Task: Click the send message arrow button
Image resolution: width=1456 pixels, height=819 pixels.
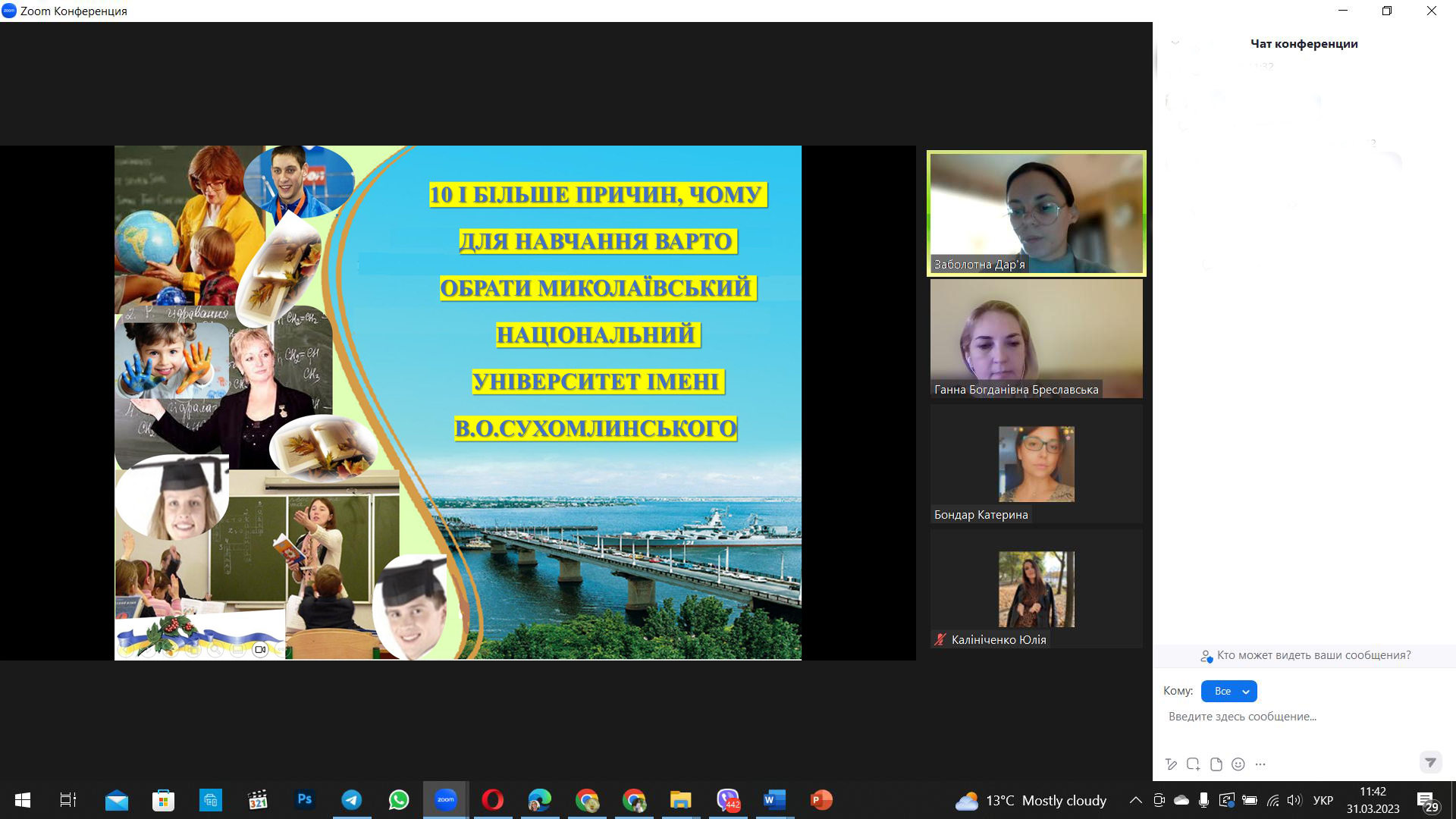Action: tap(1430, 762)
